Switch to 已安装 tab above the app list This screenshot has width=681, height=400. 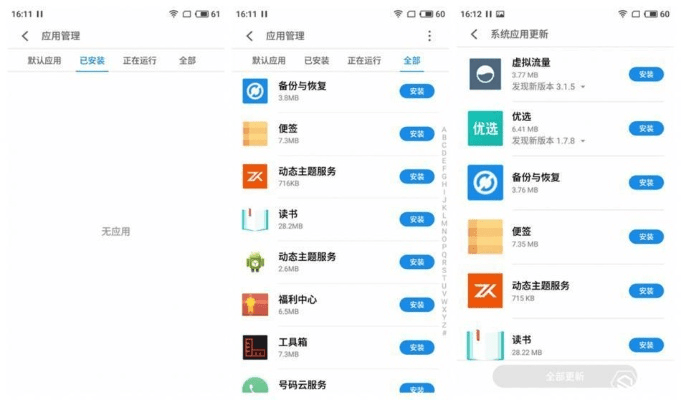tap(317, 60)
